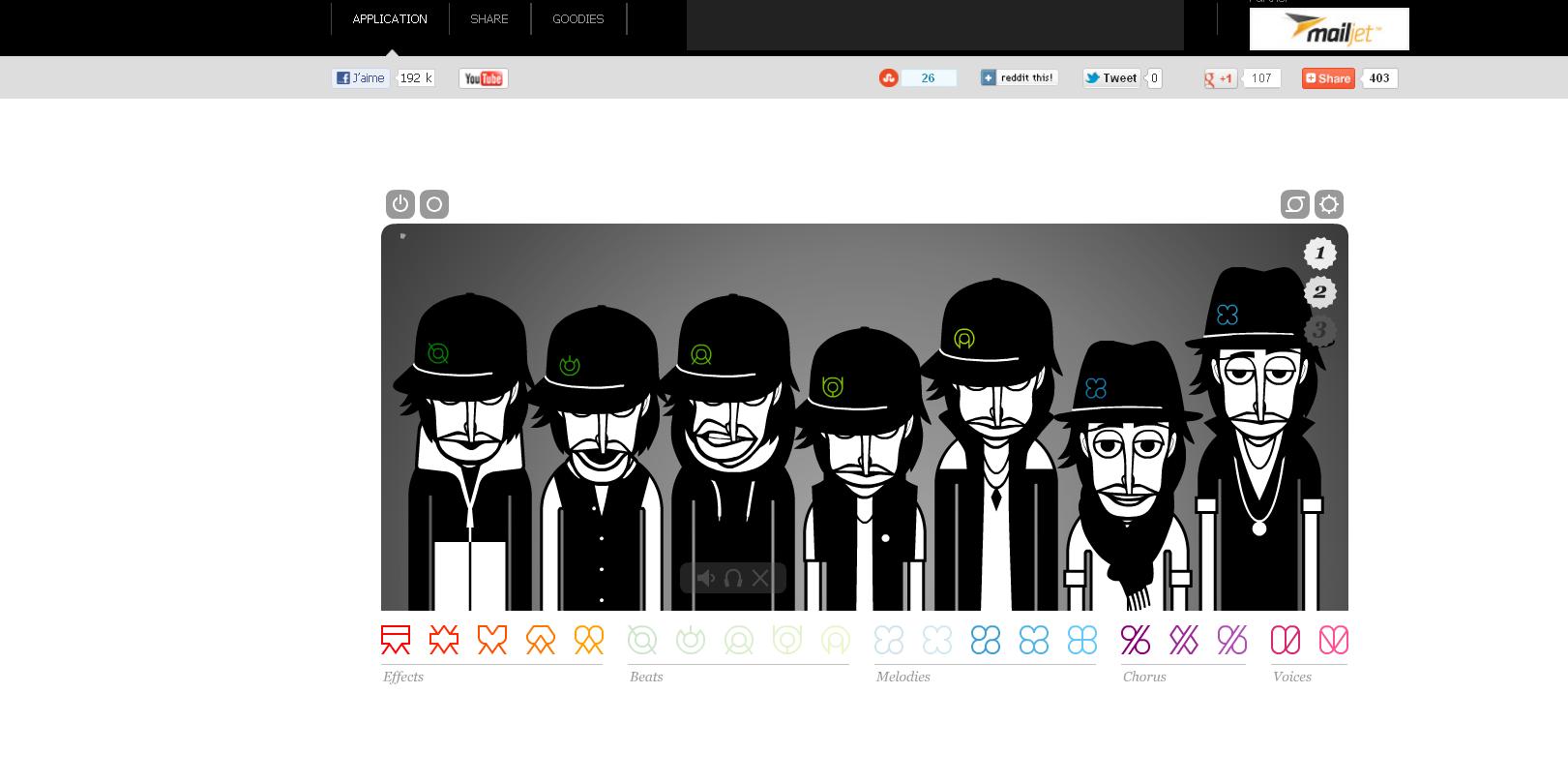
Task: Go to the GOODIES tab
Action: click(x=578, y=19)
